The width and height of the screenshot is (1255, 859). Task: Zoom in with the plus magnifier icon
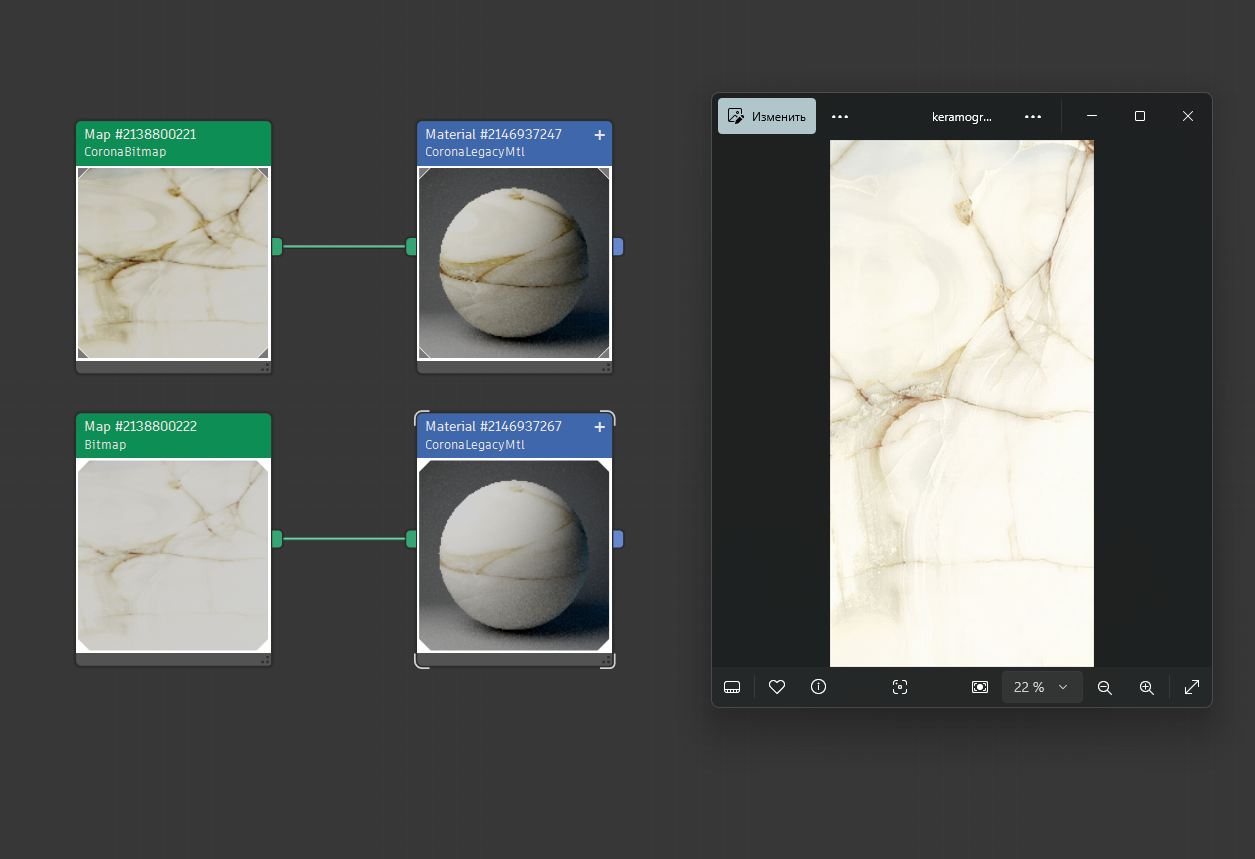click(1147, 687)
